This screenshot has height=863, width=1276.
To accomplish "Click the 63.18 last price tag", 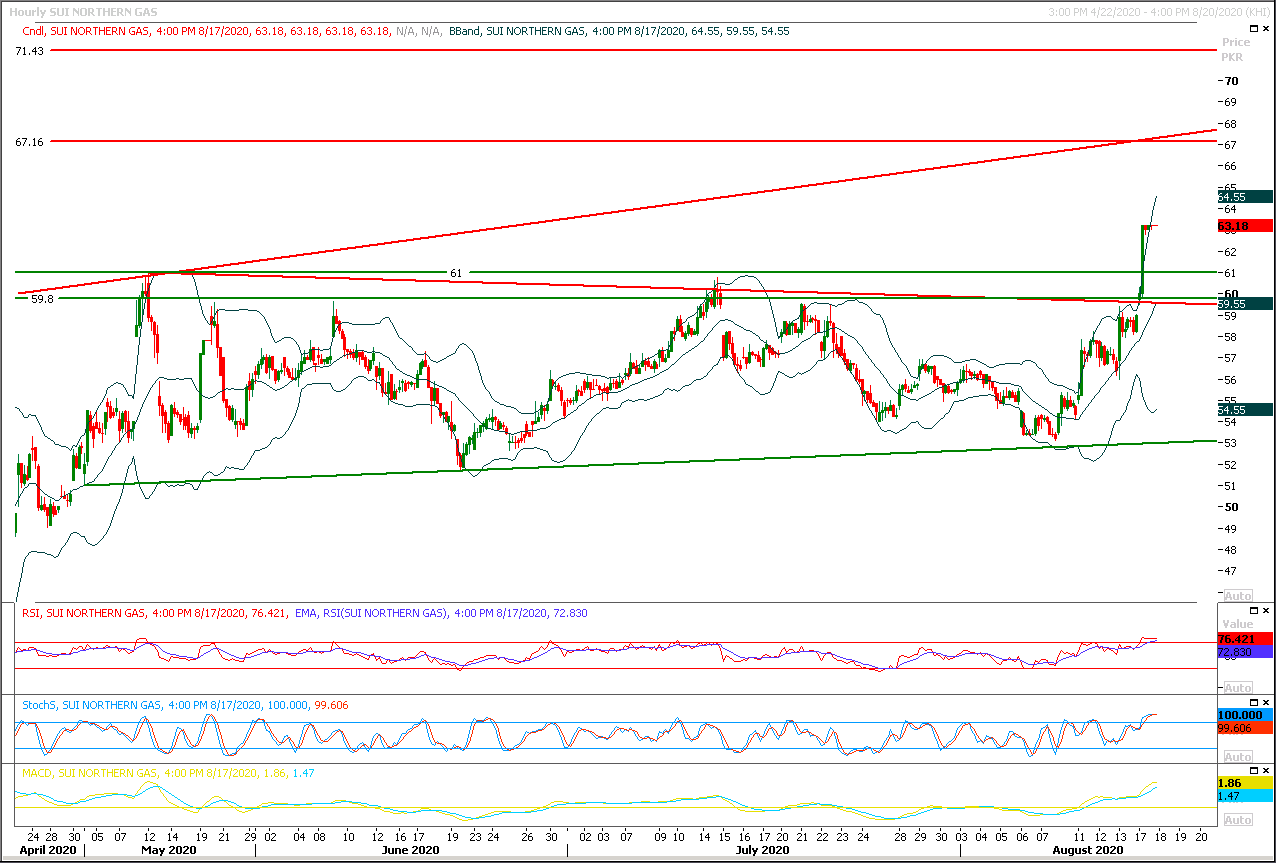I will click(1244, 226).
